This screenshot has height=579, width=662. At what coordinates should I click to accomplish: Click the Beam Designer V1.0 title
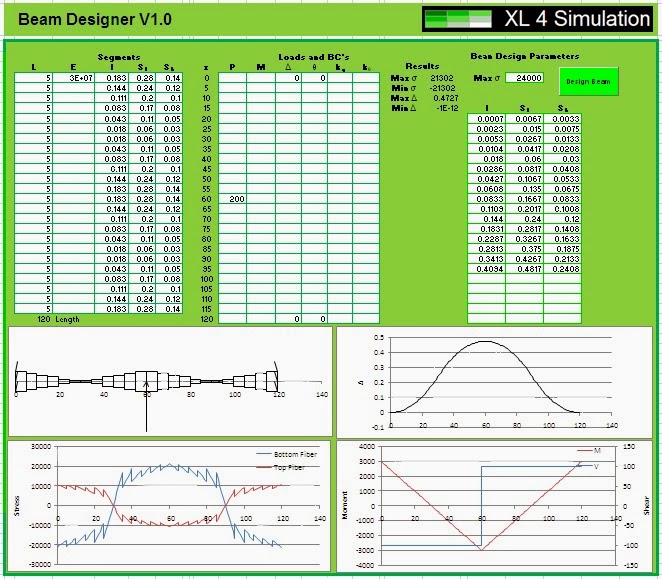coord(95,19)
